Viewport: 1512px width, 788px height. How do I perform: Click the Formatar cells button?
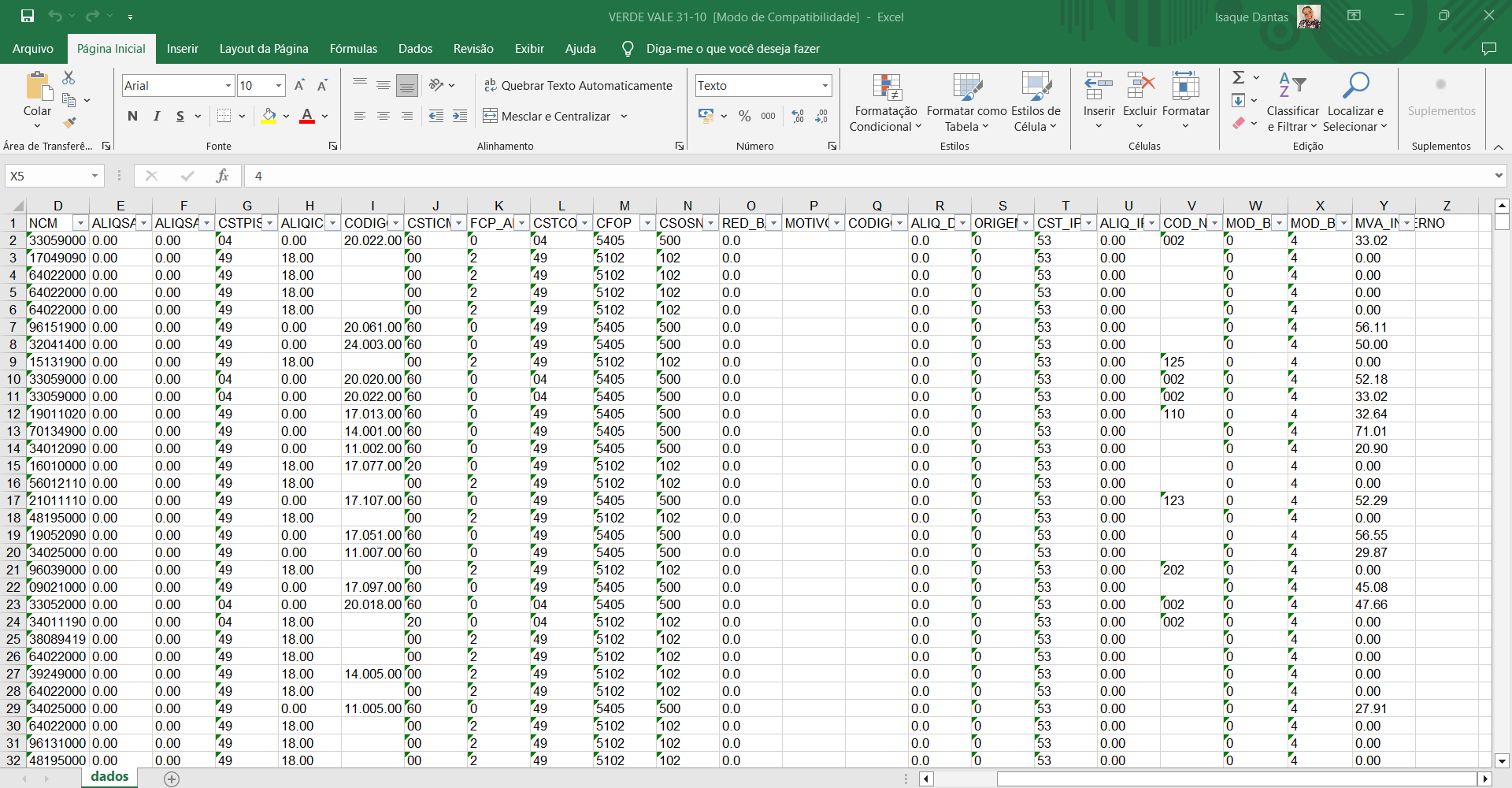point(1185,101)
